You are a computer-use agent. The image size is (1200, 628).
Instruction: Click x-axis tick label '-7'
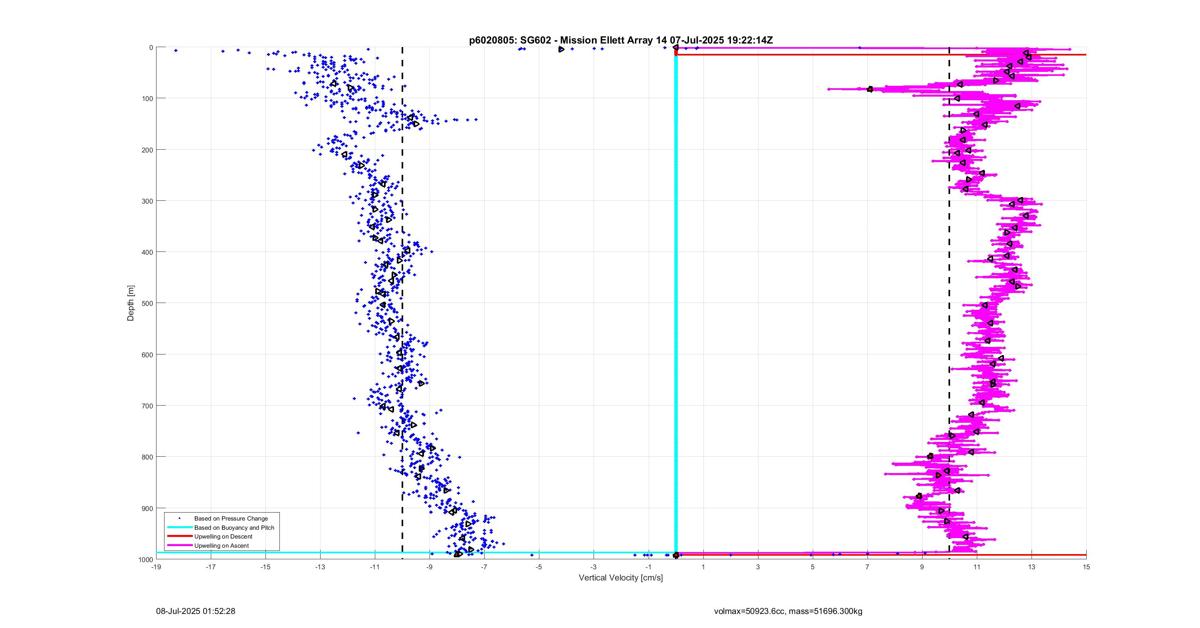[484, 567]
